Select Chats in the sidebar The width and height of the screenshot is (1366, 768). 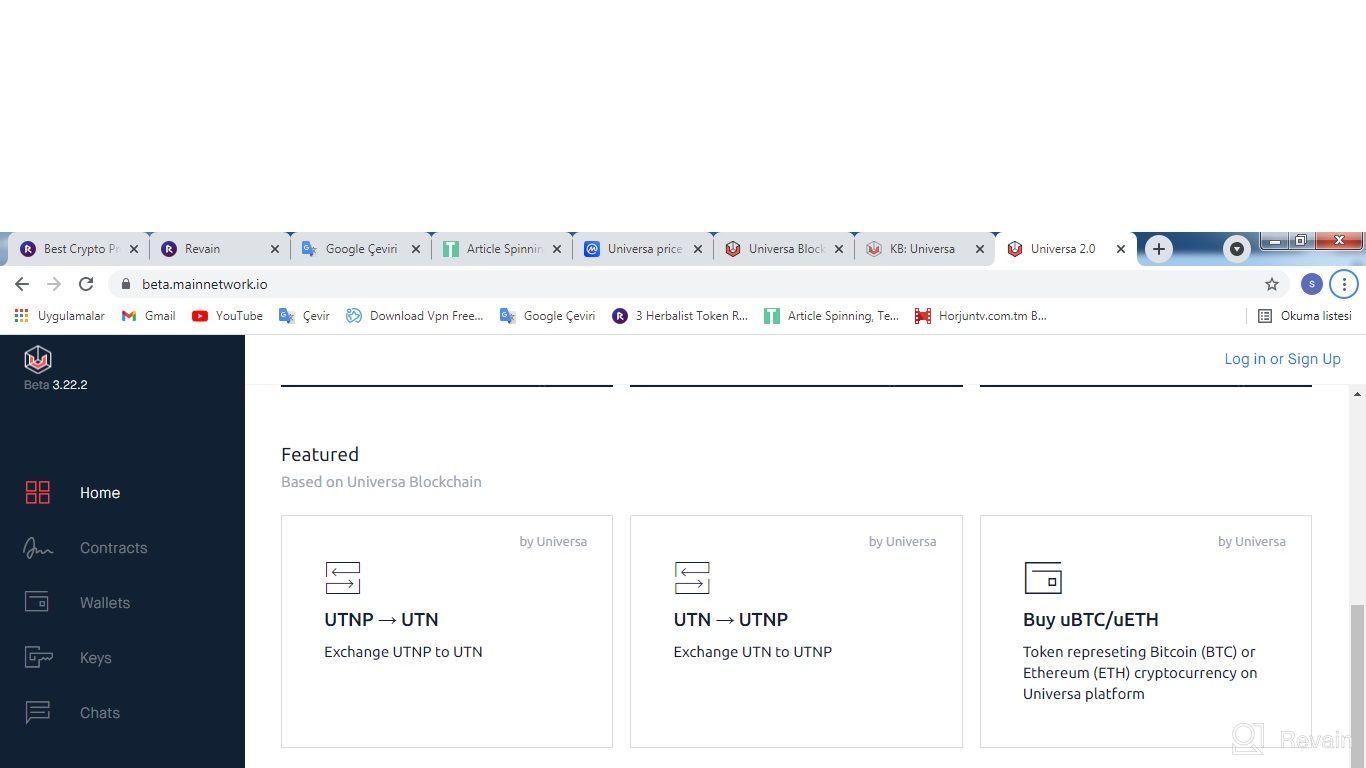pyautogui.click(x=100, y=713)
